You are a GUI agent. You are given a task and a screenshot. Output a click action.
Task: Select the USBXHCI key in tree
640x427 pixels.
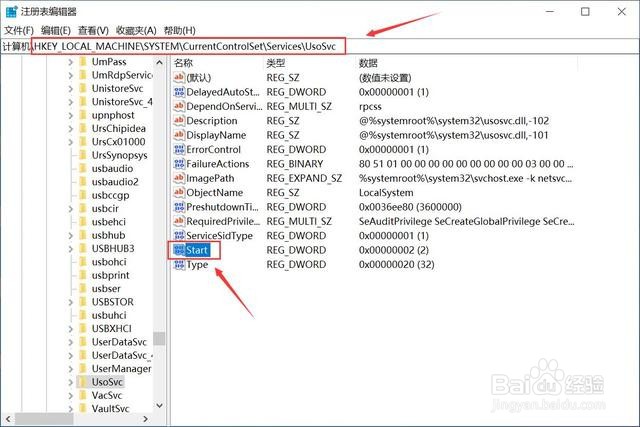pos(112,329)
